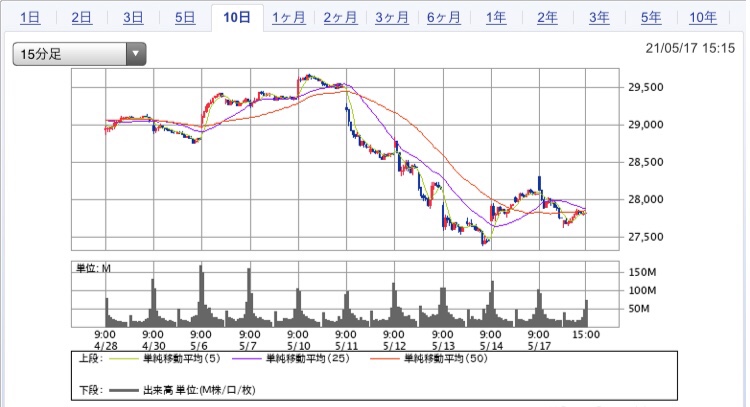Click the 15:00 time axis label
The image size is (750, 407).
(586, 334)
